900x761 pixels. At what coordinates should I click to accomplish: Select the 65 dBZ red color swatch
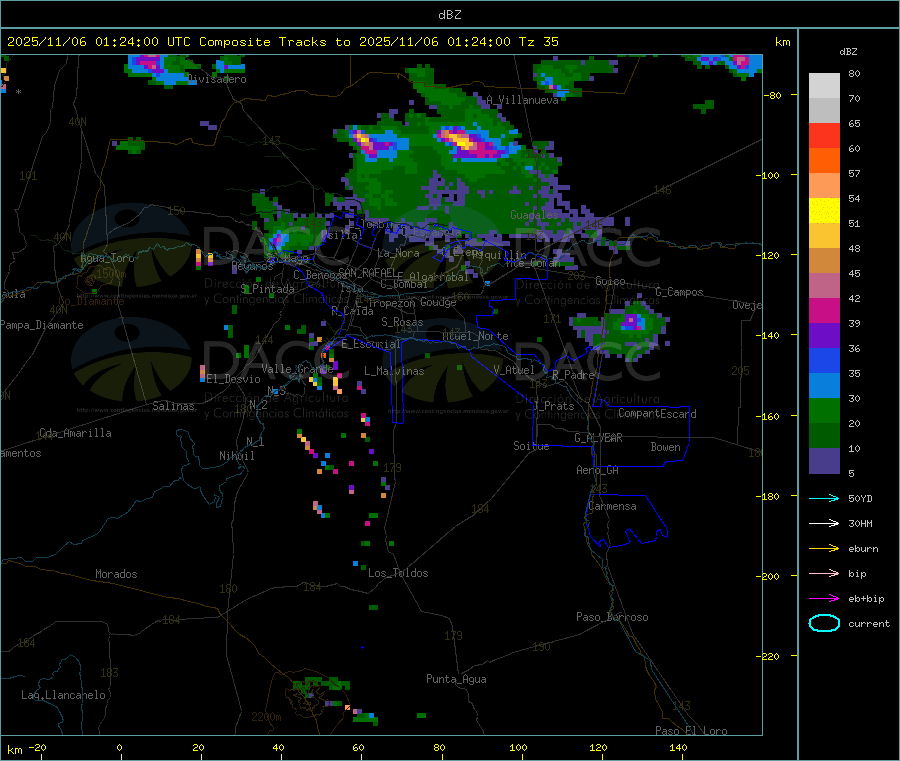(x=824, y=135)
